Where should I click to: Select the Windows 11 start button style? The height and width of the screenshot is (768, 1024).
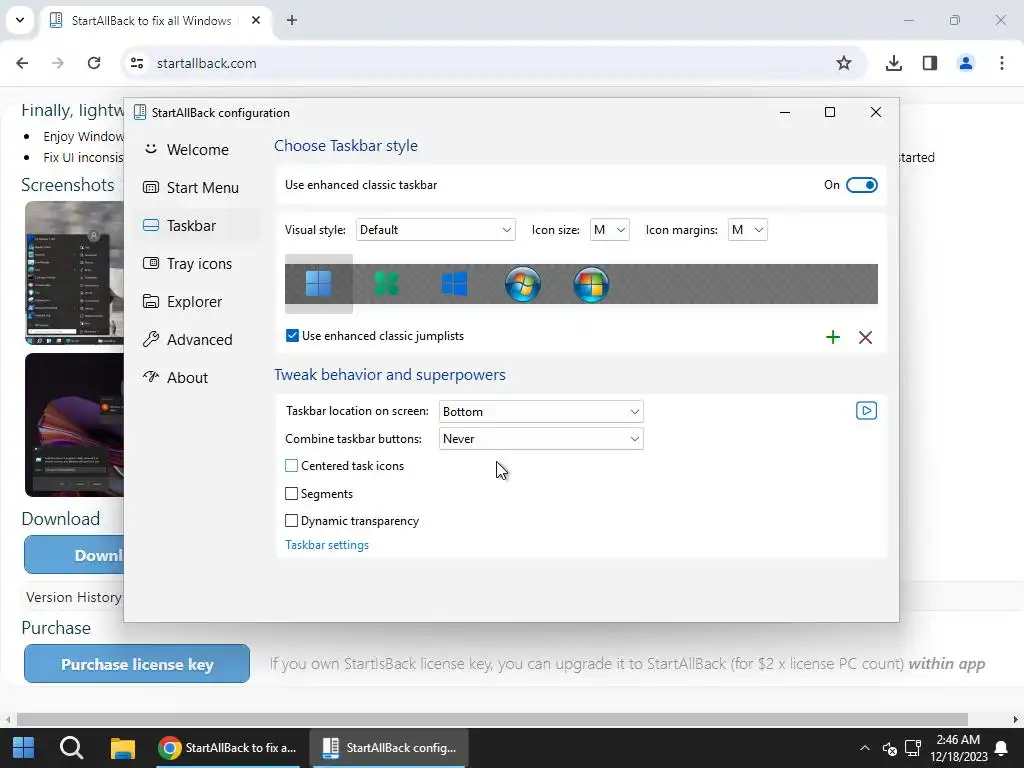coord(319,284)
